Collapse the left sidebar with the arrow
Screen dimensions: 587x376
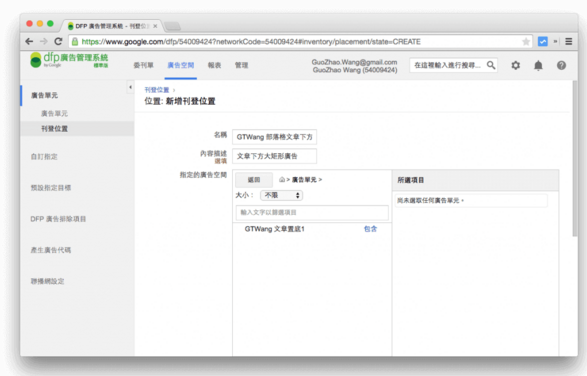point(130,87)
